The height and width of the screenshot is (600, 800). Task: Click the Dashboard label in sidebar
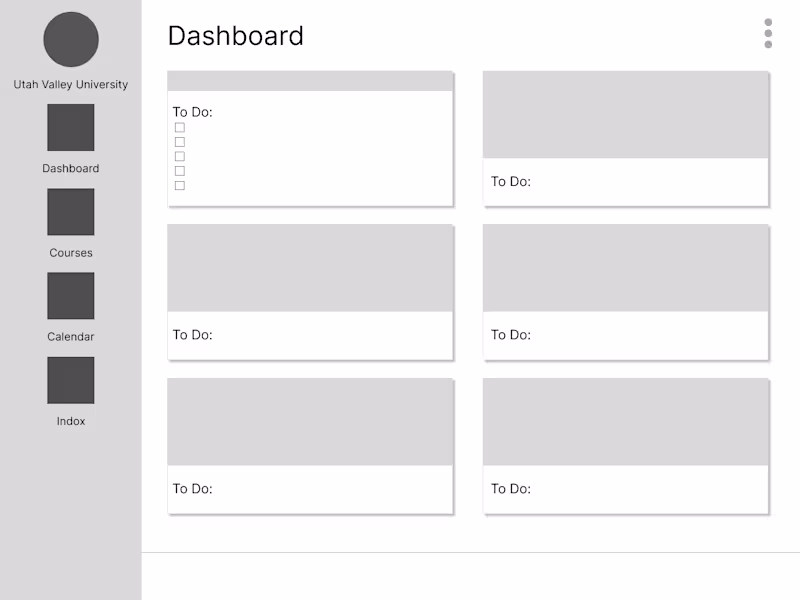tap(71, 169)
